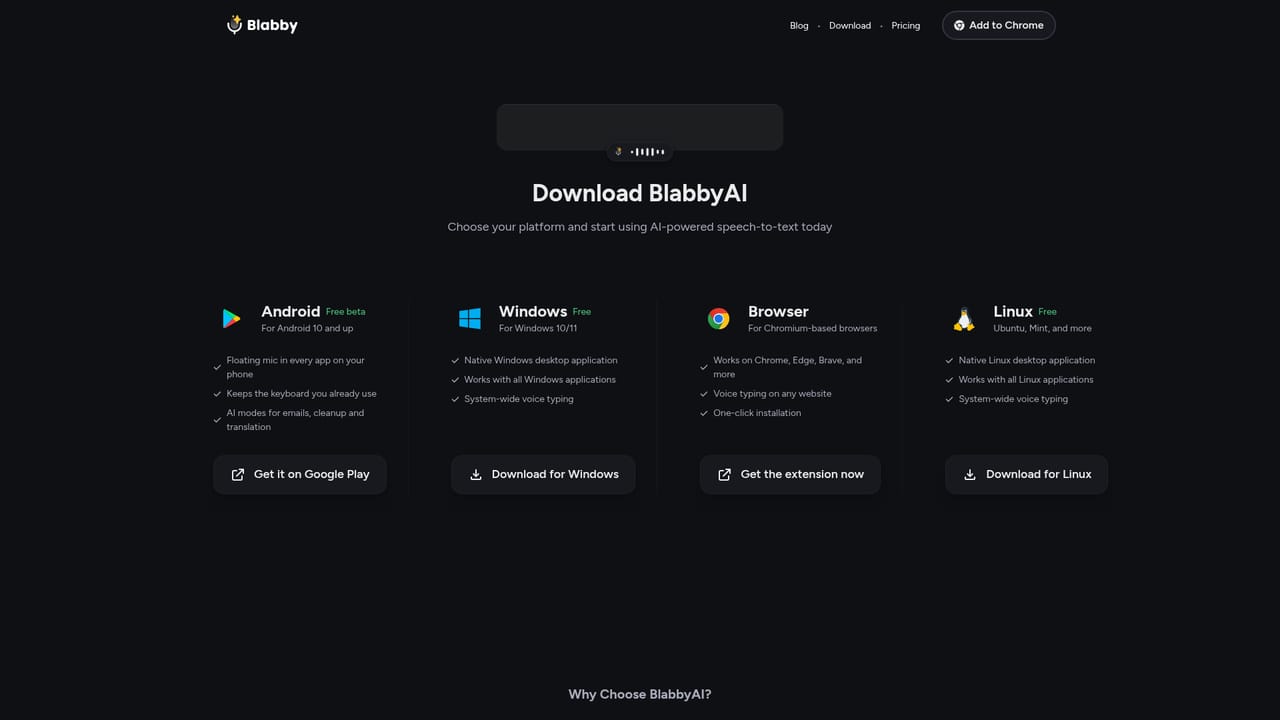Click the Android Google Play logo icon
Viewport: 1280px width, 720px height.
[x=232, y=319]
